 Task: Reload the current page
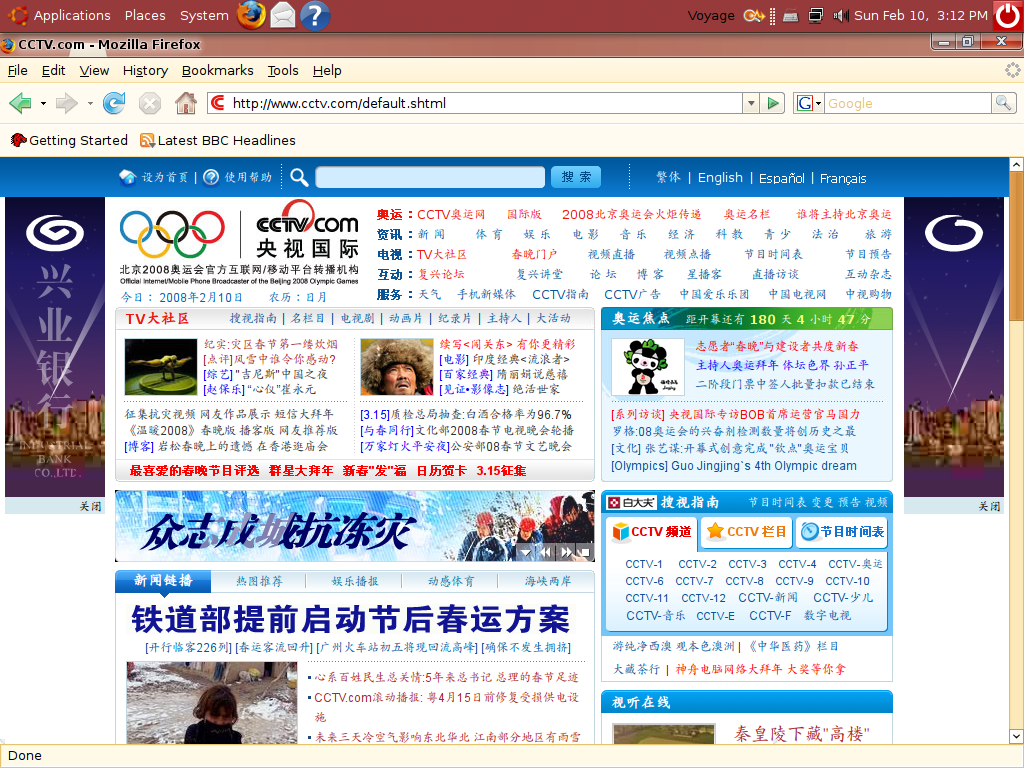tap(114, 103)
